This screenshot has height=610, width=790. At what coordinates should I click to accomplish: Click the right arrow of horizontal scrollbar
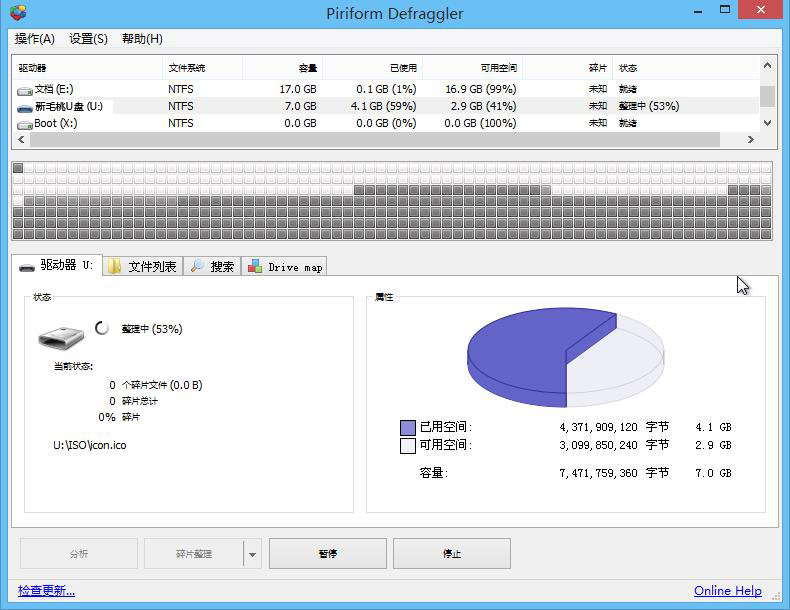click(751, 140)
